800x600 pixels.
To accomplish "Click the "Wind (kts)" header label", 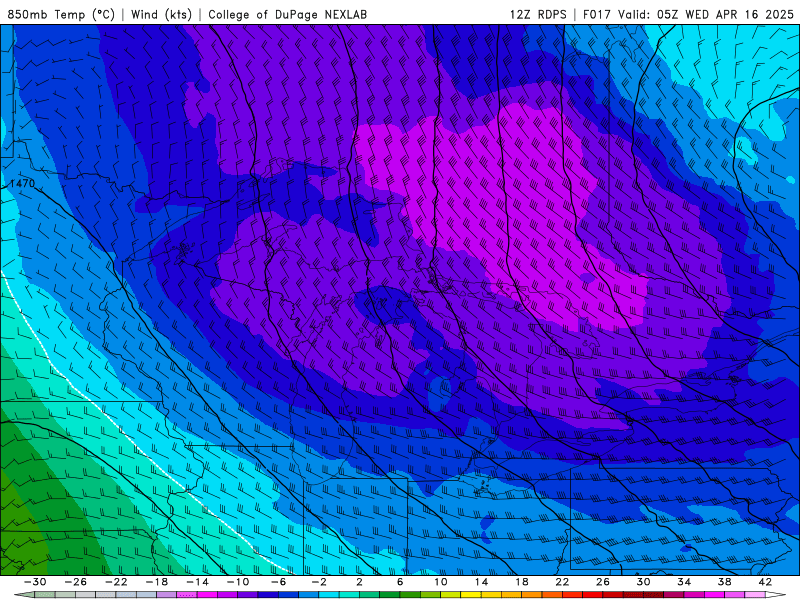I will (x=161, y=14).
